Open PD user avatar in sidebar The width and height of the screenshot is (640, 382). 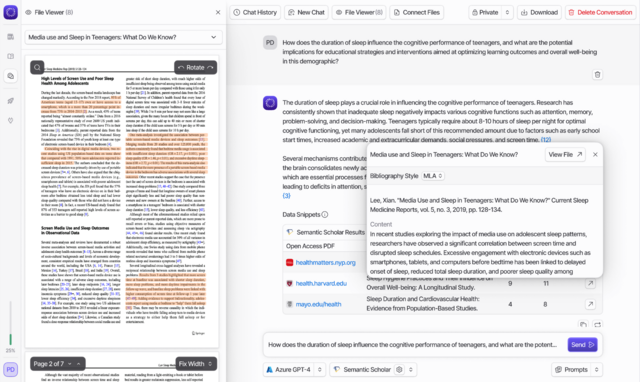(x=11, y=370)
